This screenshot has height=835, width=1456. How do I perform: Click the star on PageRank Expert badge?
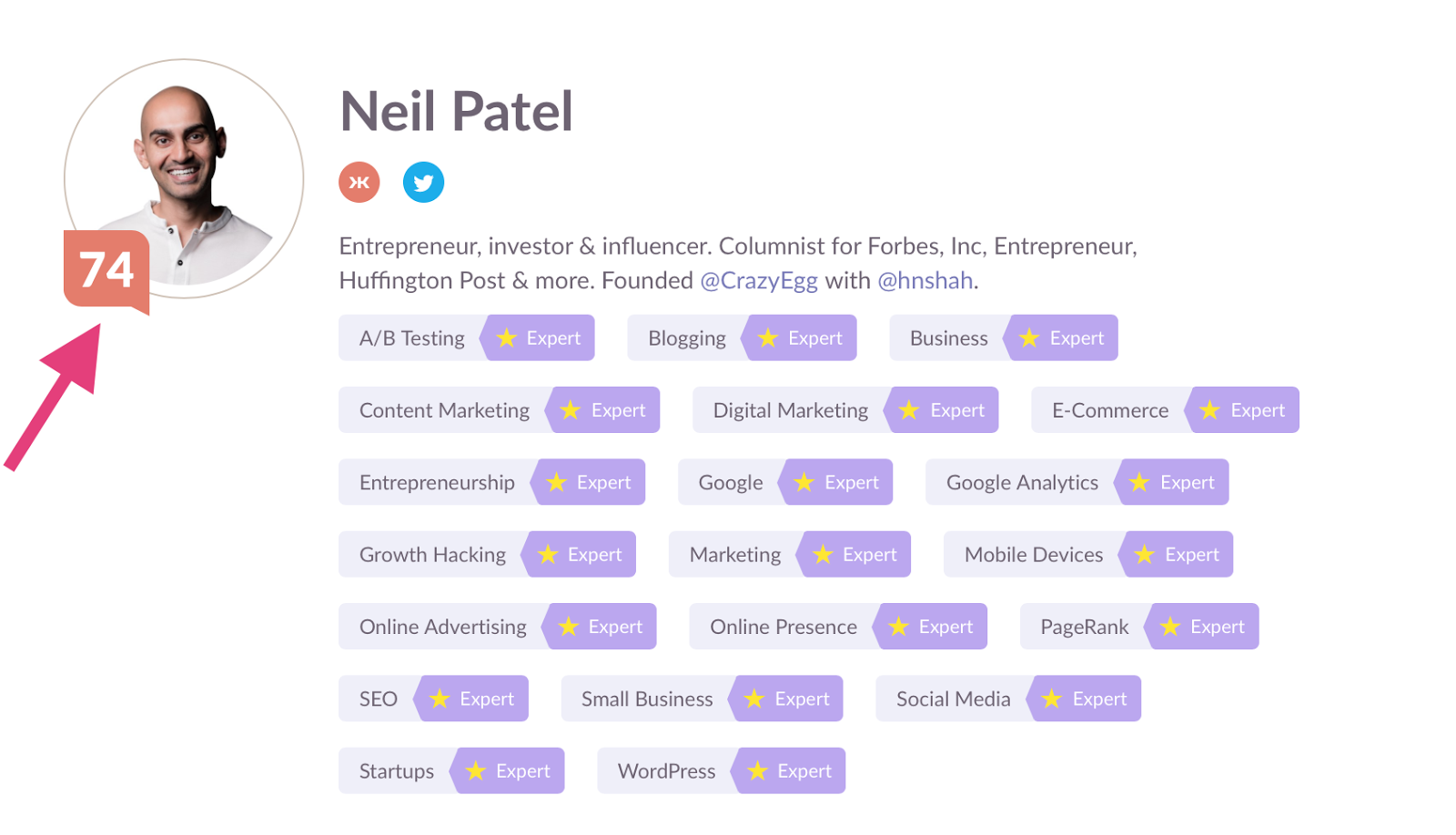click(1170, 627)
